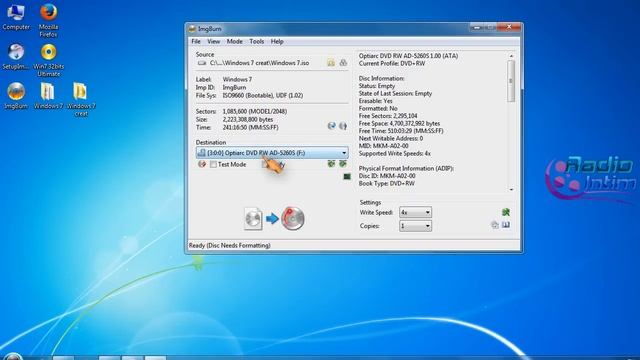Viewport: 640px width, 360px height.
Task: Close the ImgBurn window
Action: pyautogui.click(x=509, y=27)
